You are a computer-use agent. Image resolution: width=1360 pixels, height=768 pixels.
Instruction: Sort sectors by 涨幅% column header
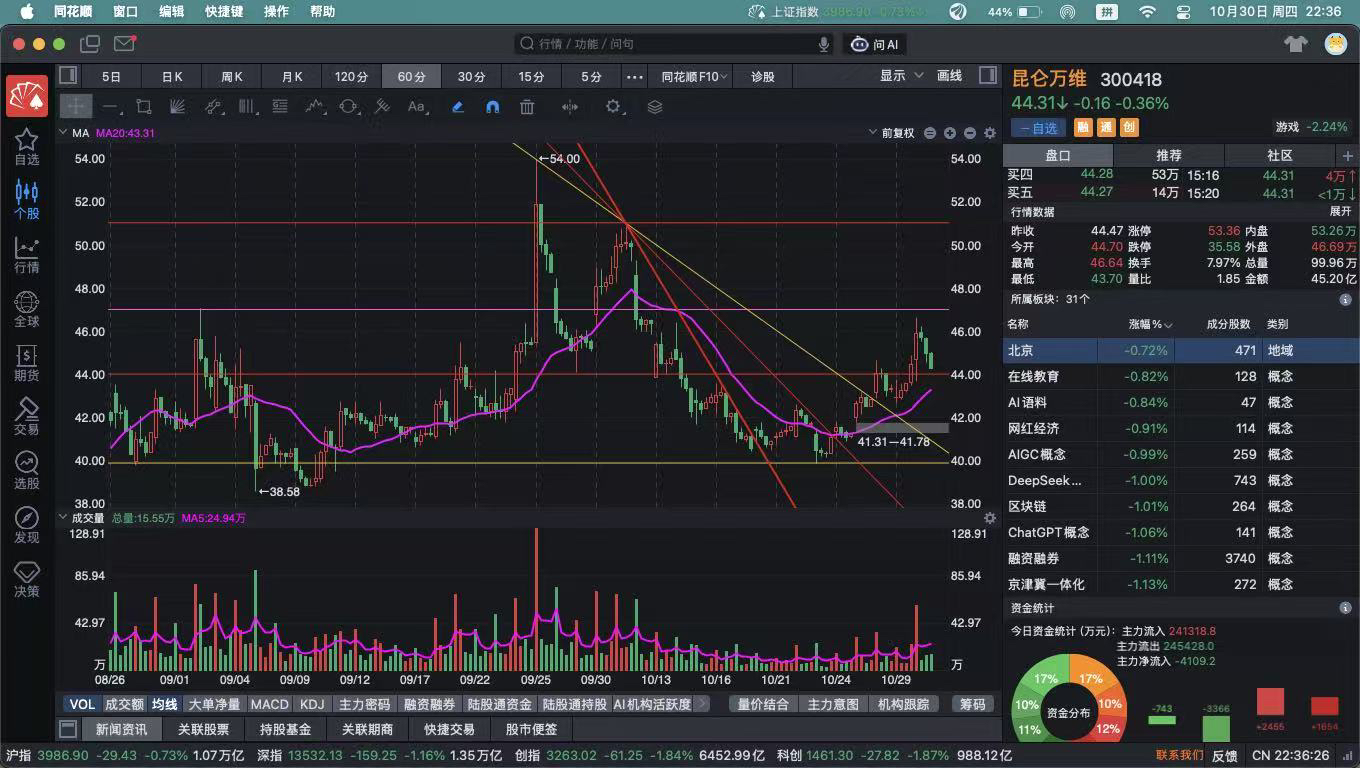coord(1151,324)
